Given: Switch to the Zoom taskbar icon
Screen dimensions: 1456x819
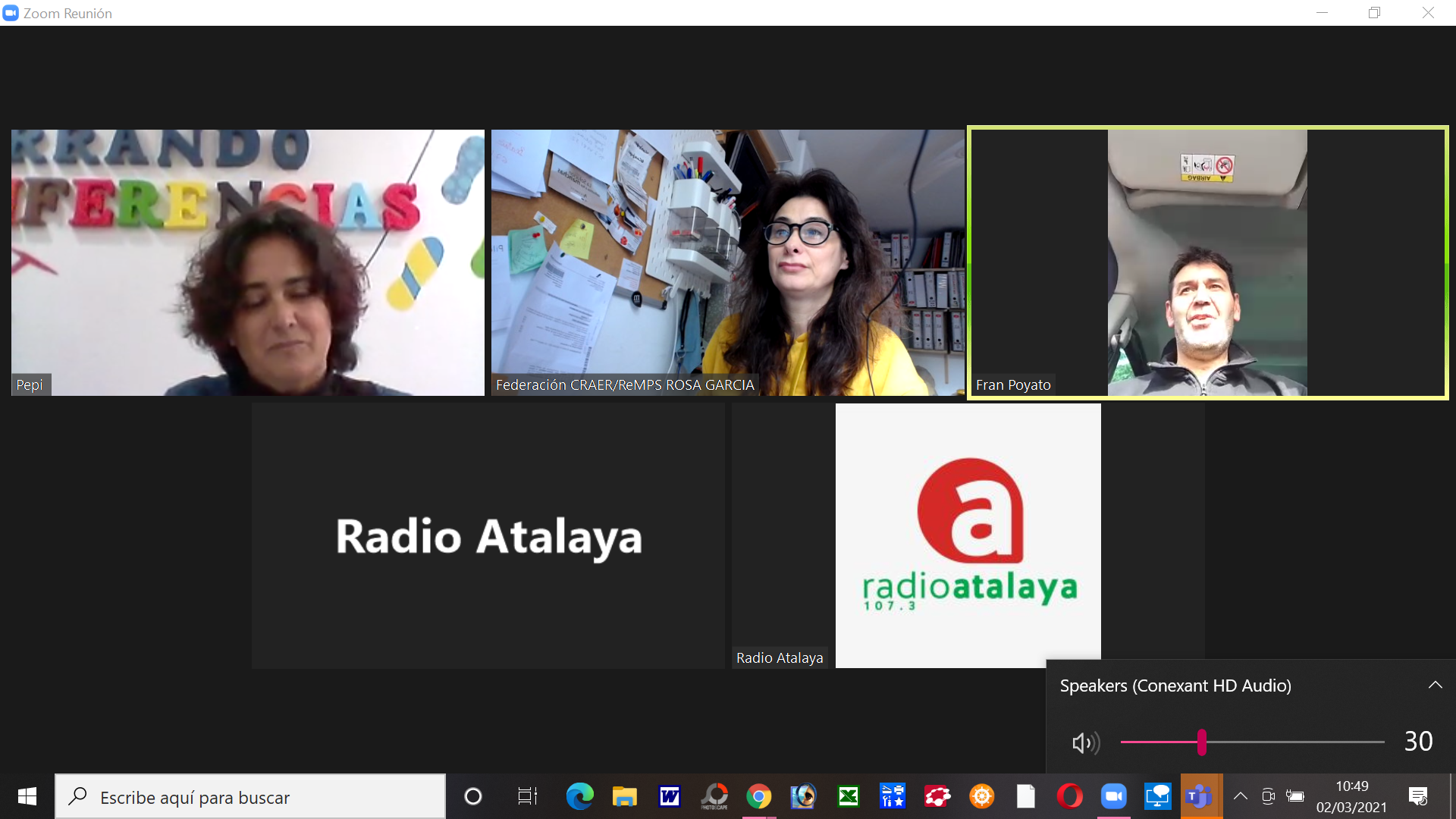Looking at the screenshot, I should tap(1113, 796).
